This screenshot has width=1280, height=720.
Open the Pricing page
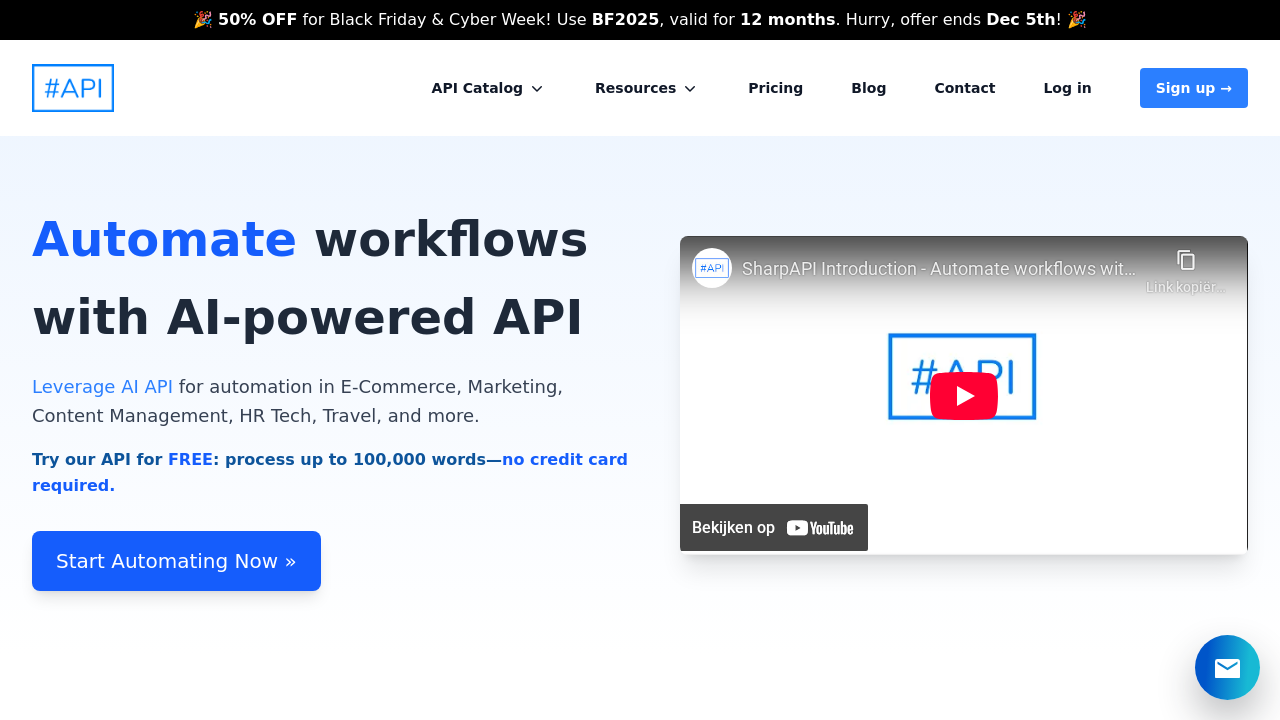[x=775, y=88]
